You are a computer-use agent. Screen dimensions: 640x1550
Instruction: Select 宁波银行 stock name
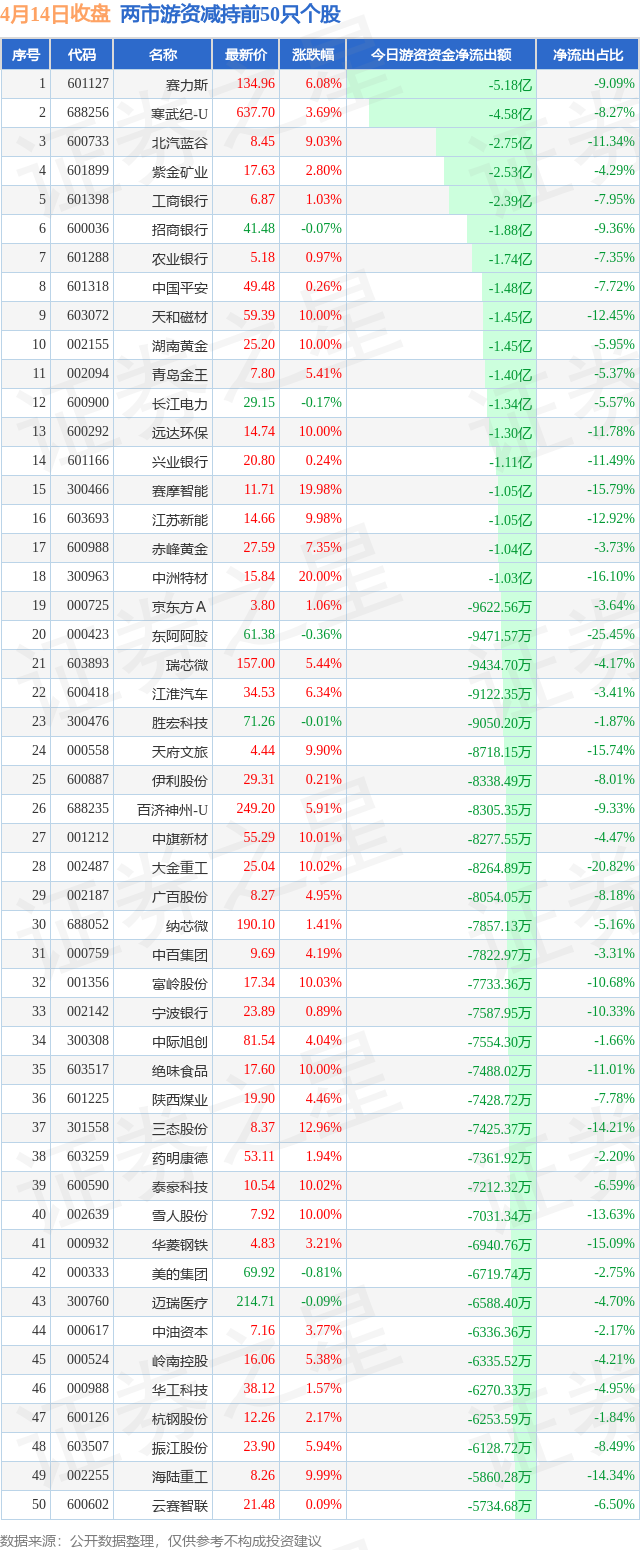[180, 1013]
